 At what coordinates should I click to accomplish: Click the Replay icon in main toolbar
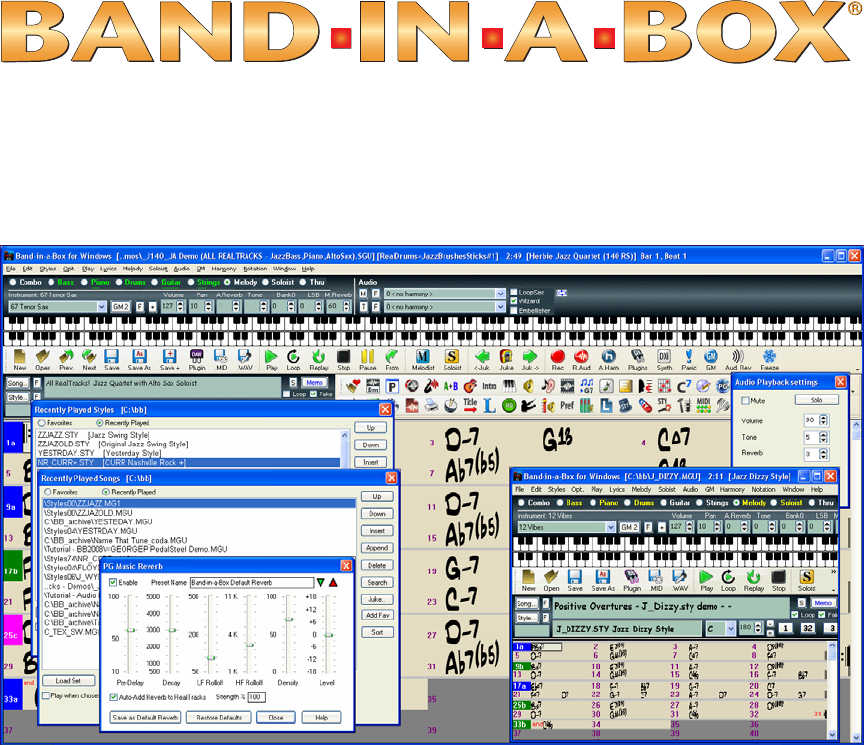(318, 359)
